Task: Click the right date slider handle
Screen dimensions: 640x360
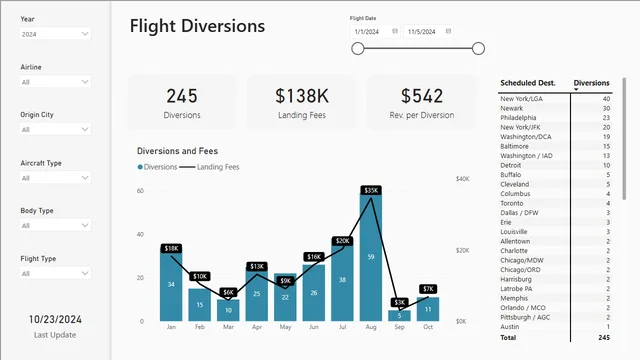Action: coord(478,48)
